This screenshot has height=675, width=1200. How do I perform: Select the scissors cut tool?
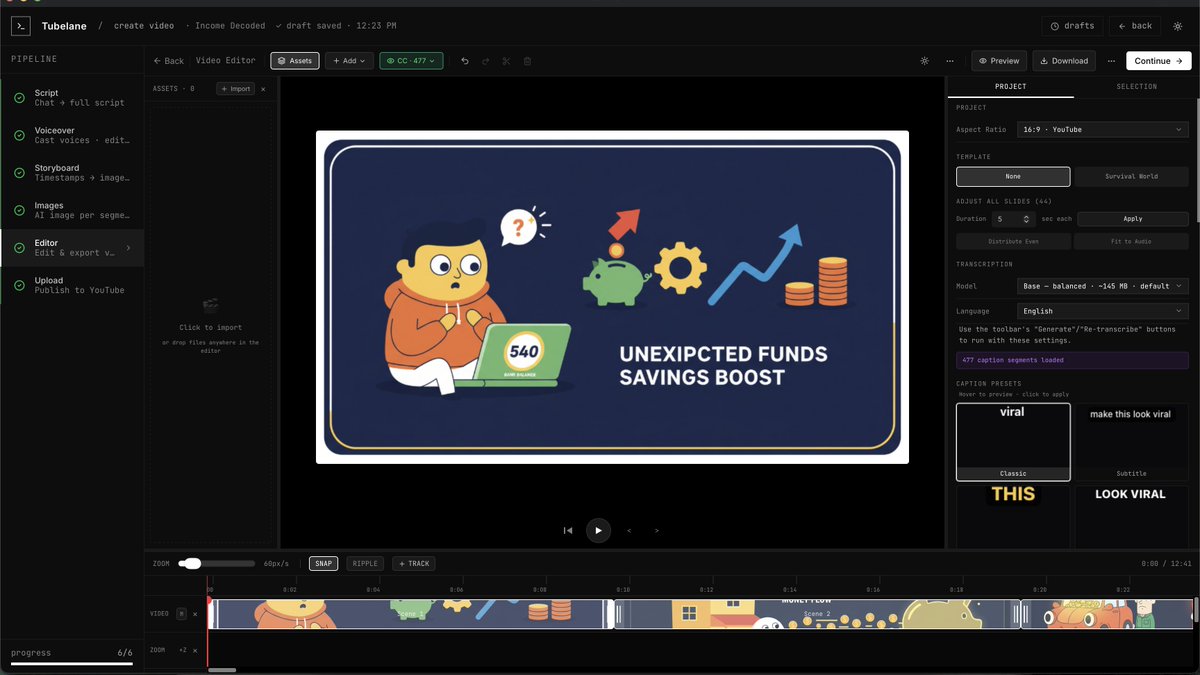pyautogui.click(x=507, y=61)
